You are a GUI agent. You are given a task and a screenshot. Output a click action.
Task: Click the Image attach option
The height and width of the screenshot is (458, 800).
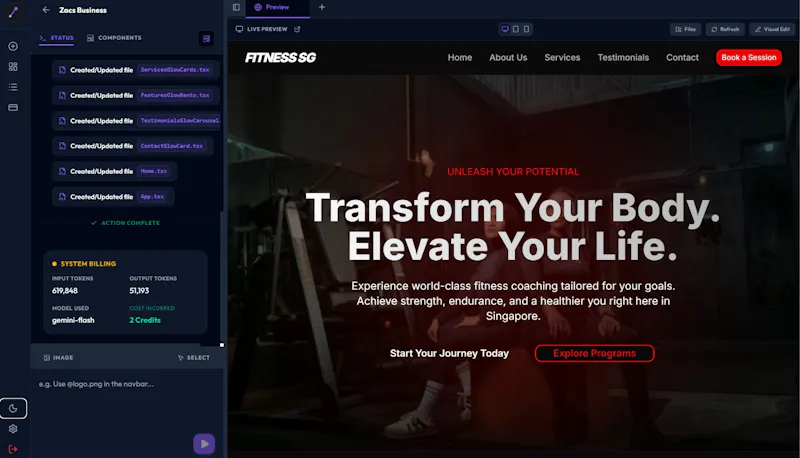(x=58, y=358)
